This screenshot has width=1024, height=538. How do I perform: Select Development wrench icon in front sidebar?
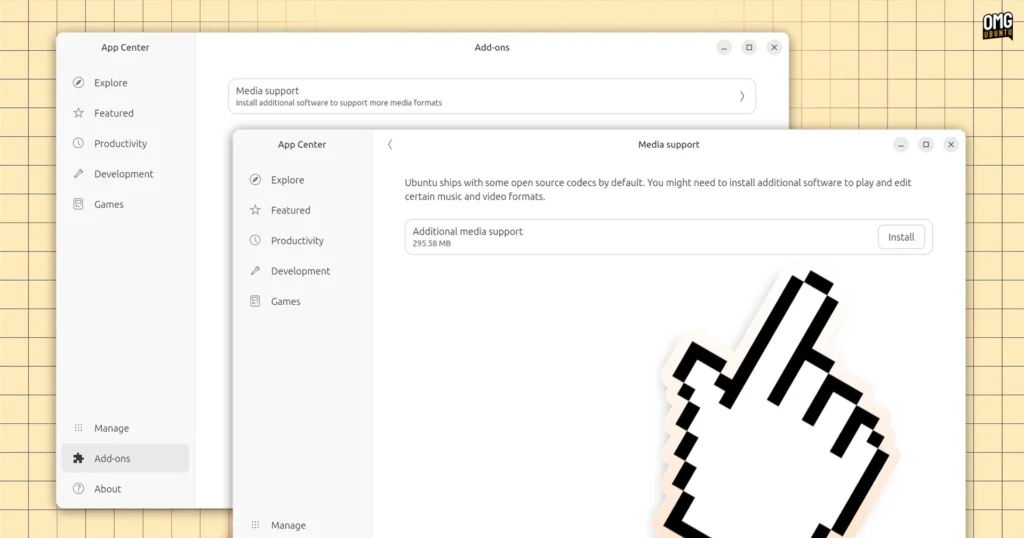tap(255, 271)
